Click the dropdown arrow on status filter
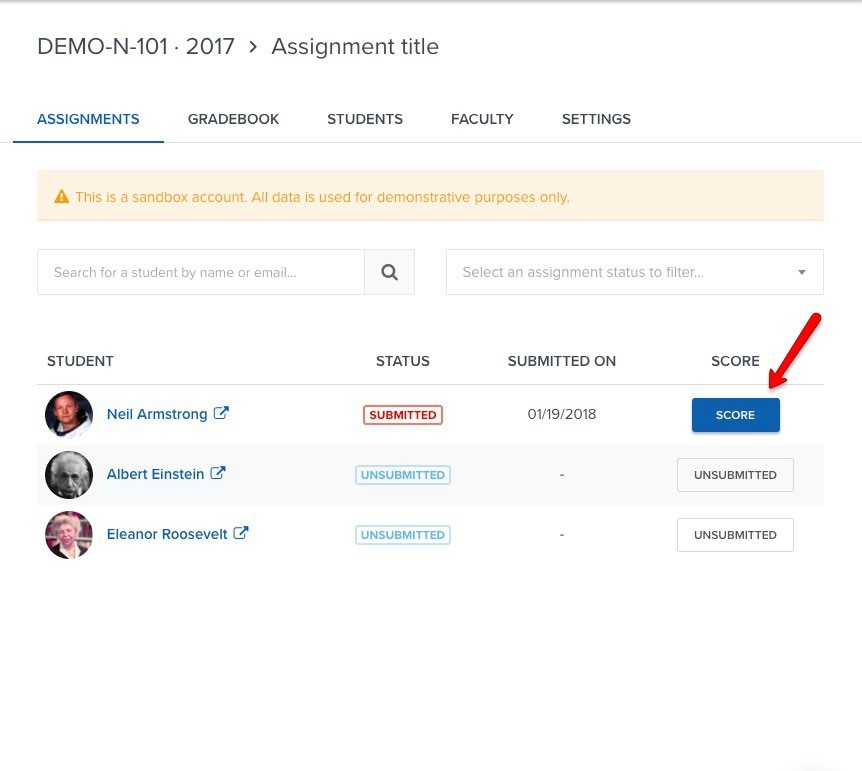 click(802, 272)
